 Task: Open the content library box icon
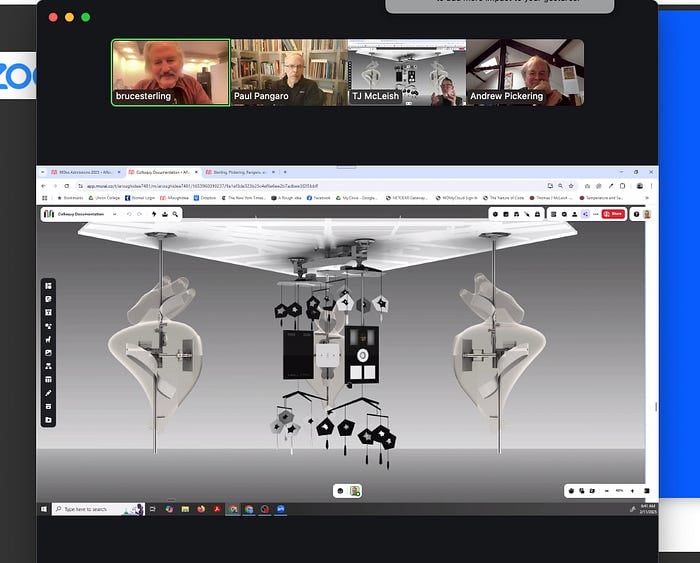coord(48,406)
